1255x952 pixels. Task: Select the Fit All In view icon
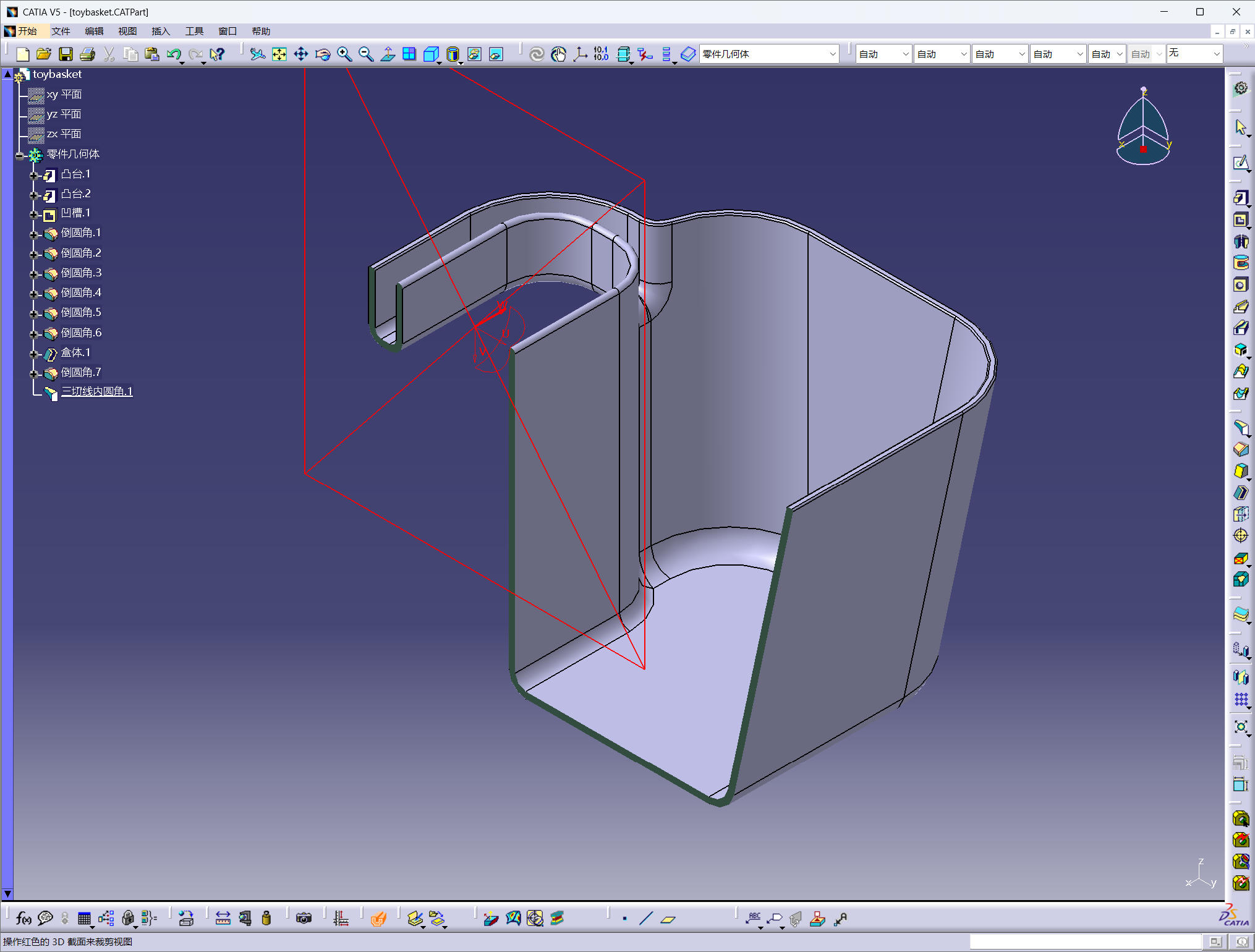[279, 54]
